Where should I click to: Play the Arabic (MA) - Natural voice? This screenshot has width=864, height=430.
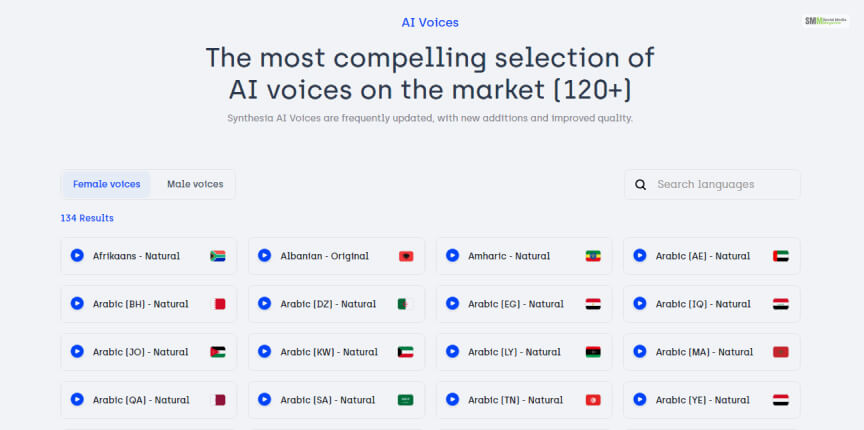640,352
